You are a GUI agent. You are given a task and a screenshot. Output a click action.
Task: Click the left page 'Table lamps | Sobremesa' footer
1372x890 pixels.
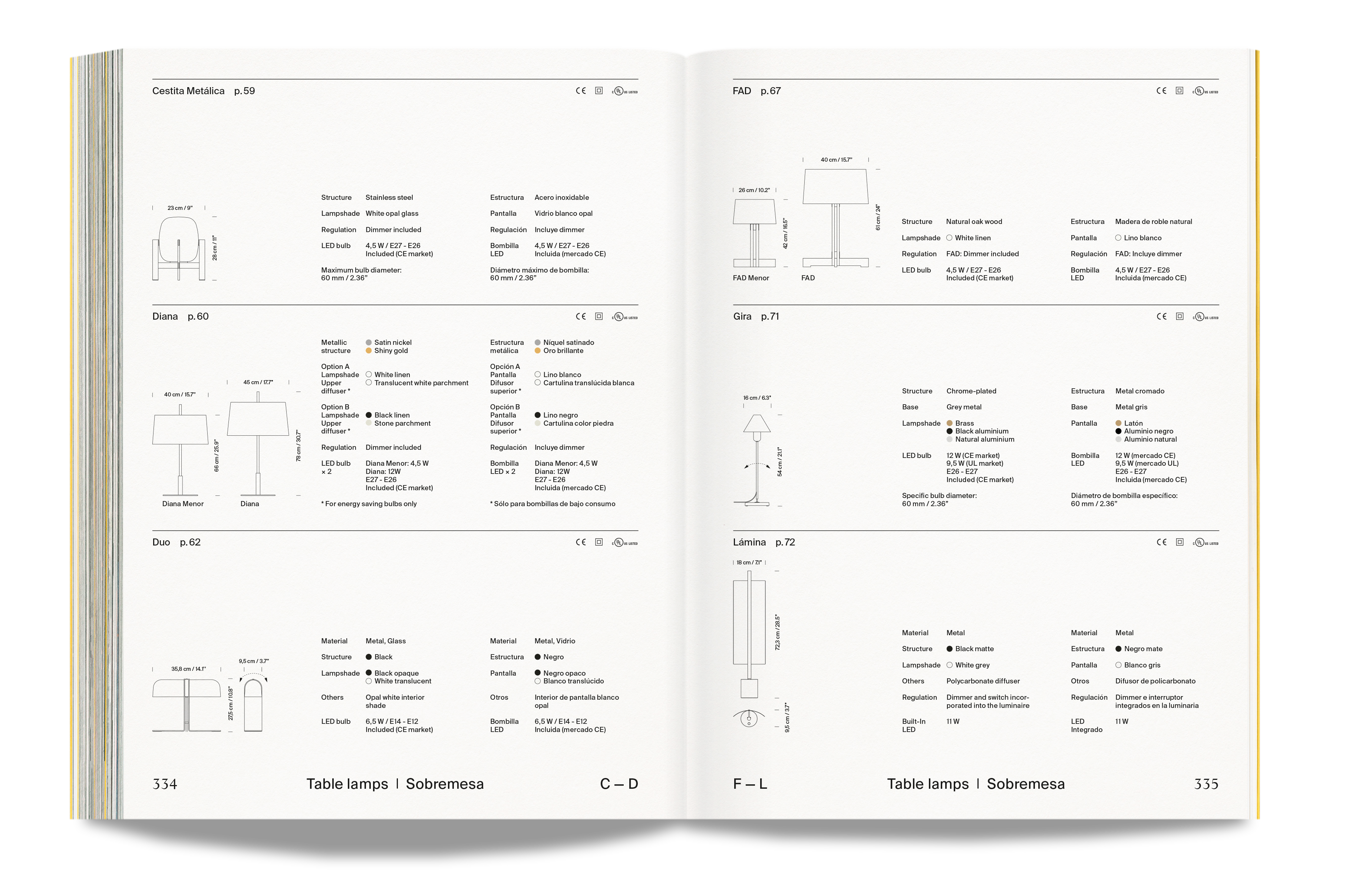coord(395,784)
